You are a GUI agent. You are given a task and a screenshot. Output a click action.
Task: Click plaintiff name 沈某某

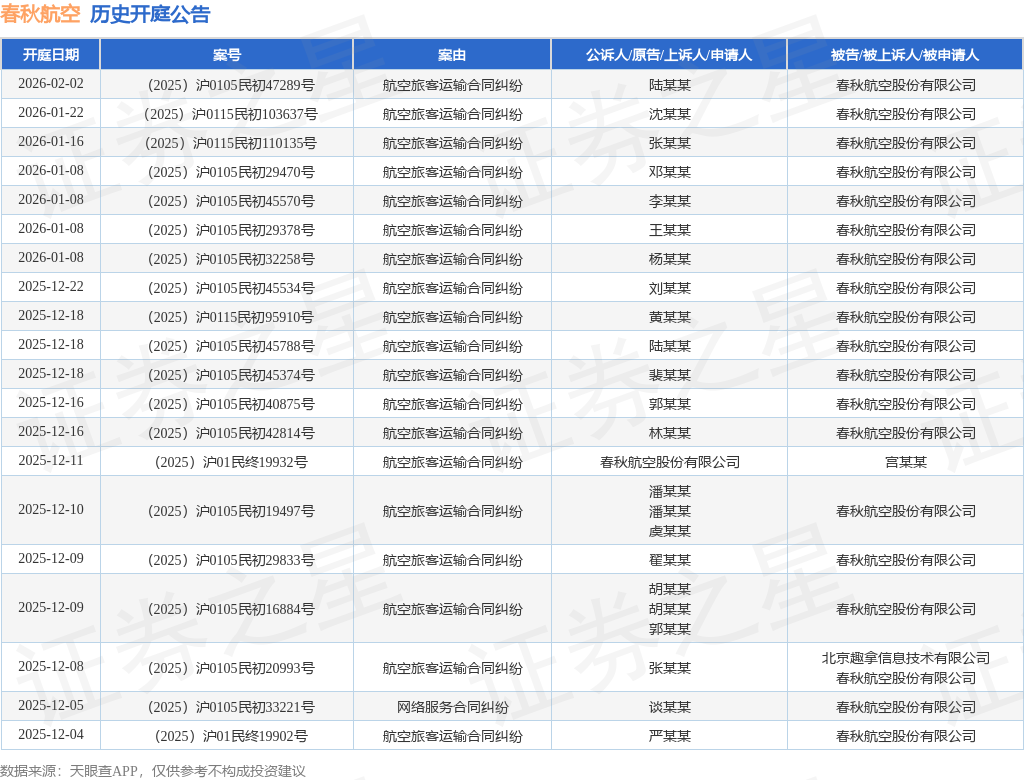pyautogui.click(x=669, y=114)
